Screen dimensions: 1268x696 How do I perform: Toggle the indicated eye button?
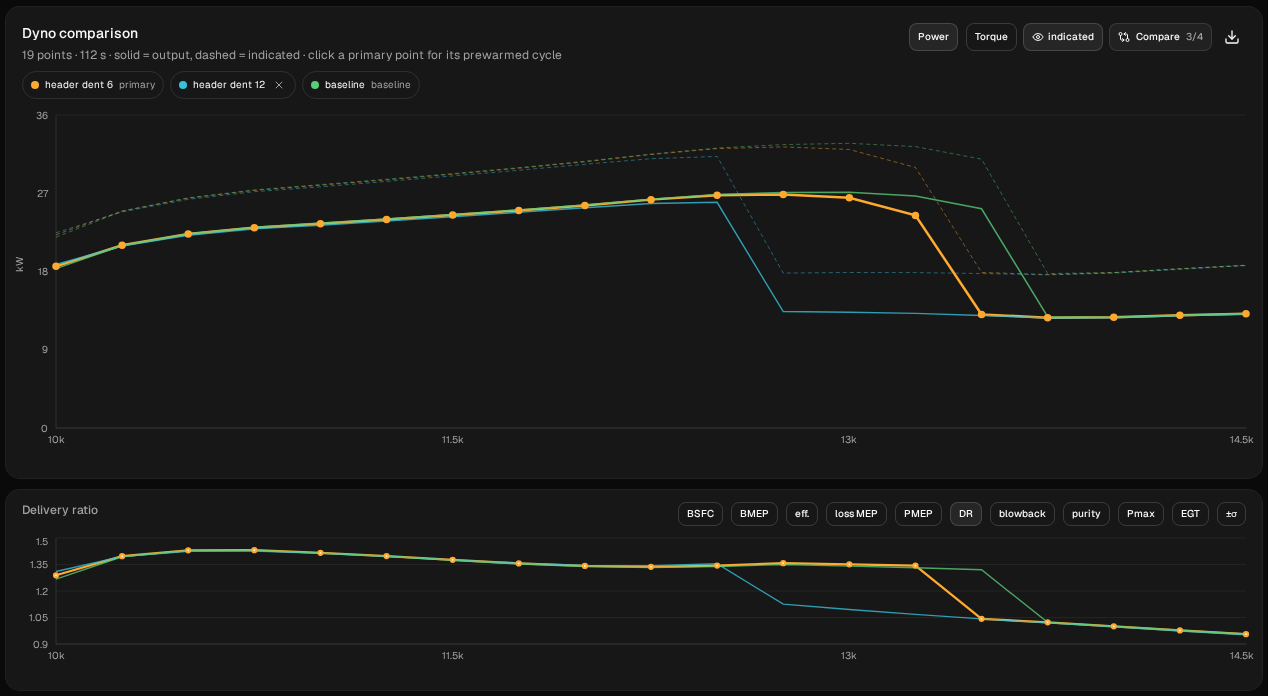[x=1062, y=37]
